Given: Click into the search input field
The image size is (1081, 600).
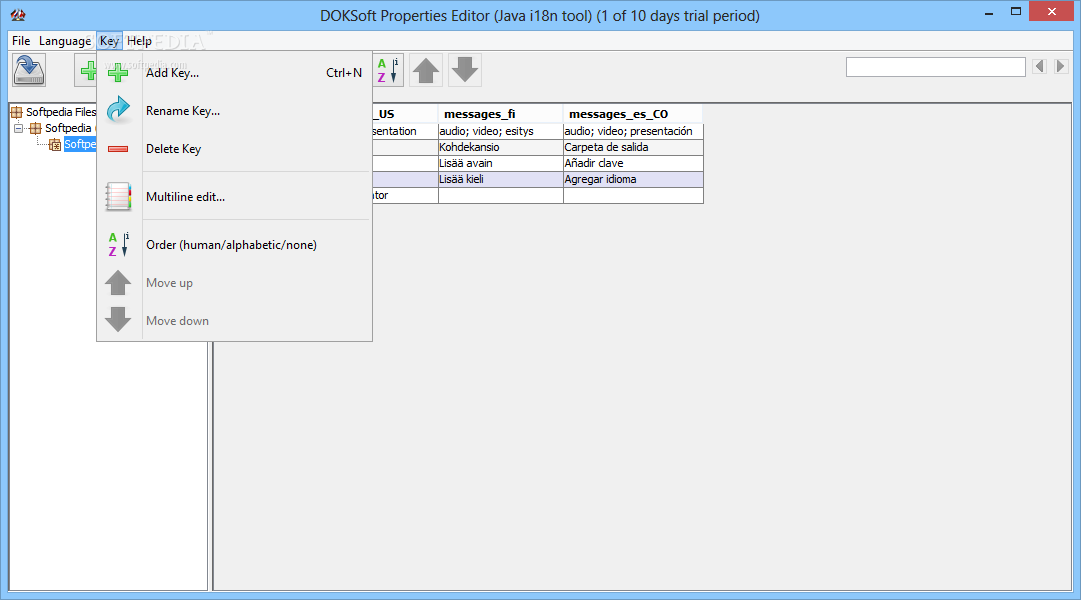Looking at the screenshot, I should [936, 67].
